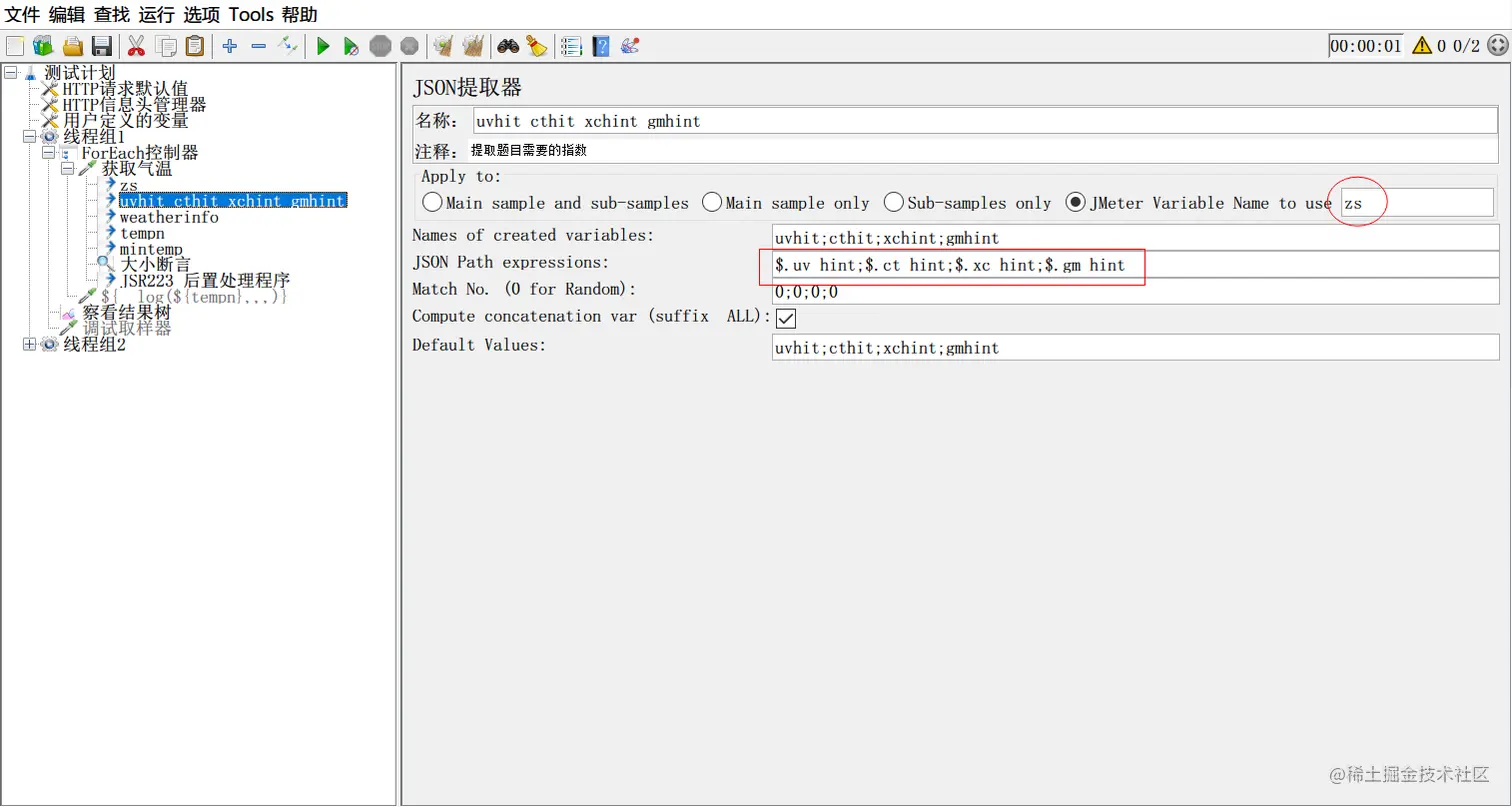Open Help with question mark book icon
Viewport: 1512px width, 807px height.
pos(601,46)
